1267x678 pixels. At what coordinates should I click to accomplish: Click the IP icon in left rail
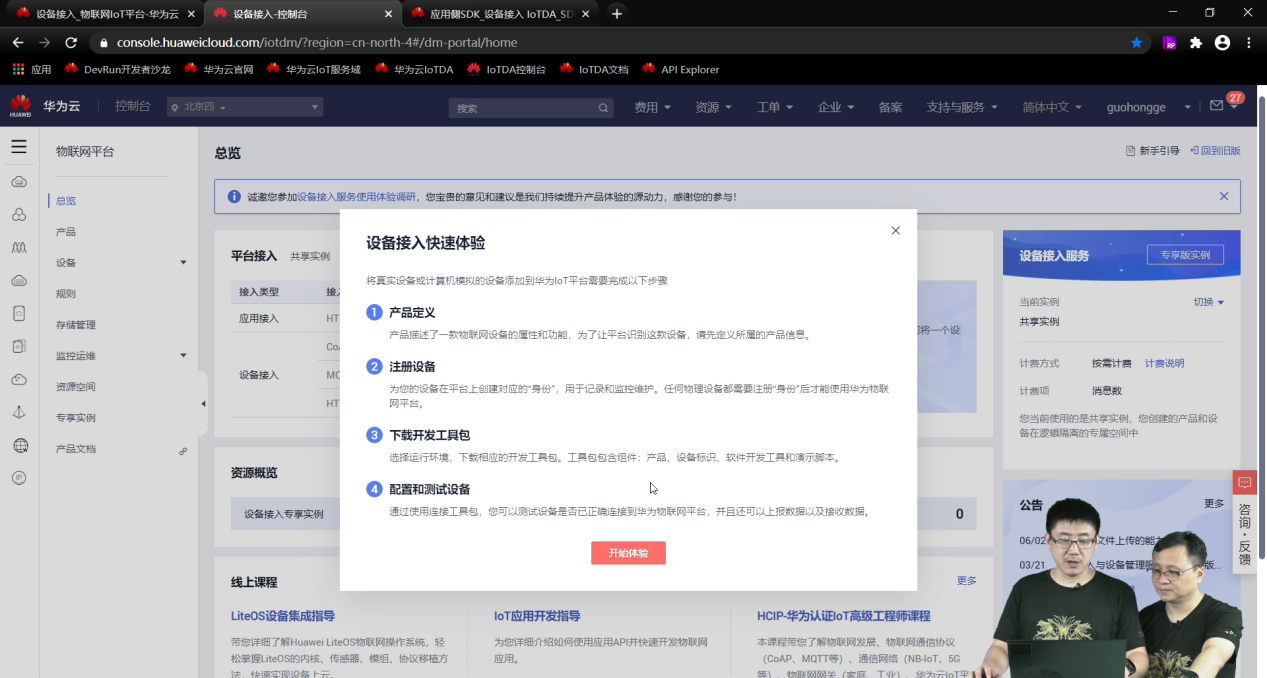click(x=19, y=478)
